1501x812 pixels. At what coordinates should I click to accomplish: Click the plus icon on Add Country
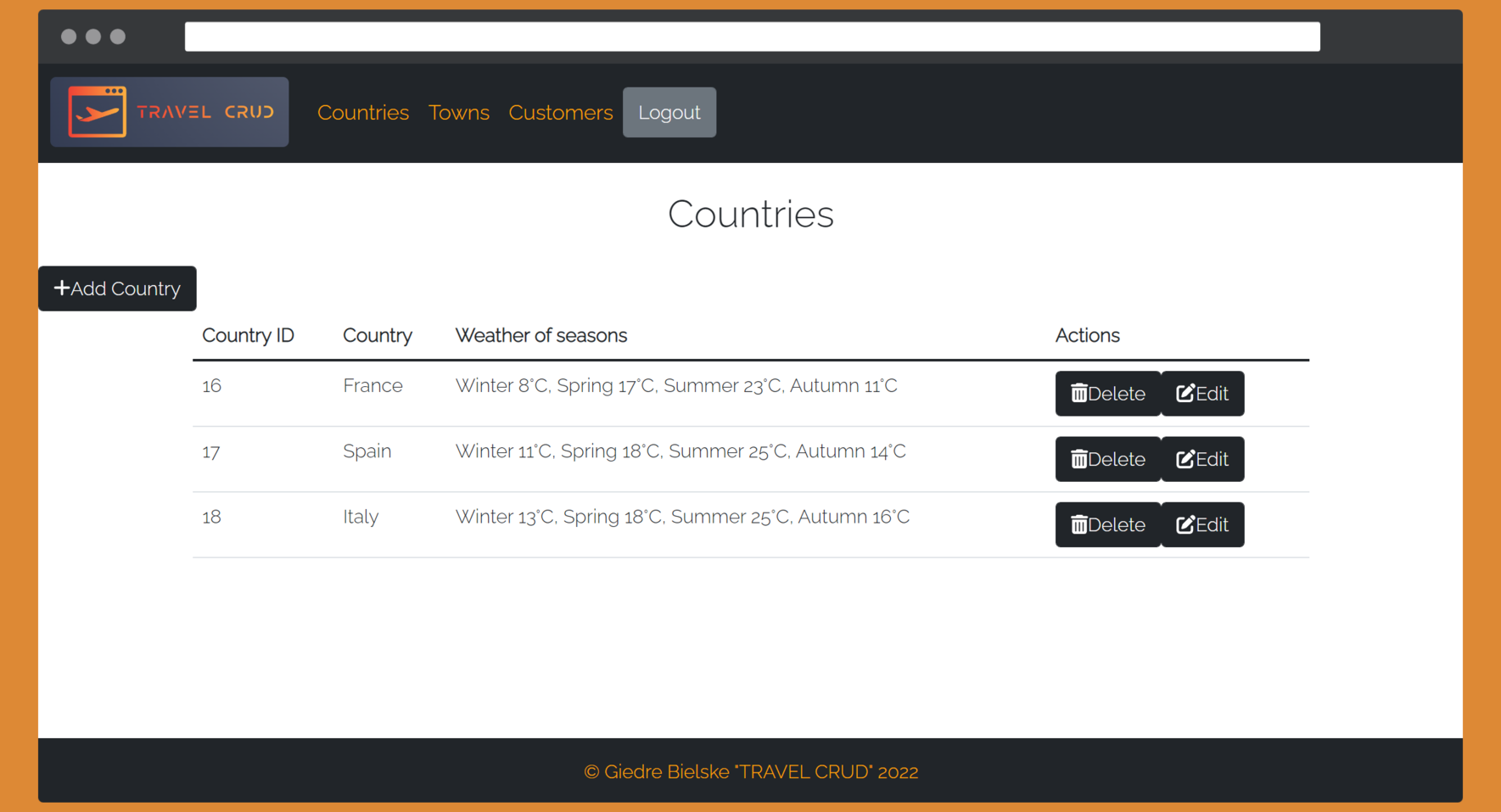pyautogui.click(x=61, y=288)
